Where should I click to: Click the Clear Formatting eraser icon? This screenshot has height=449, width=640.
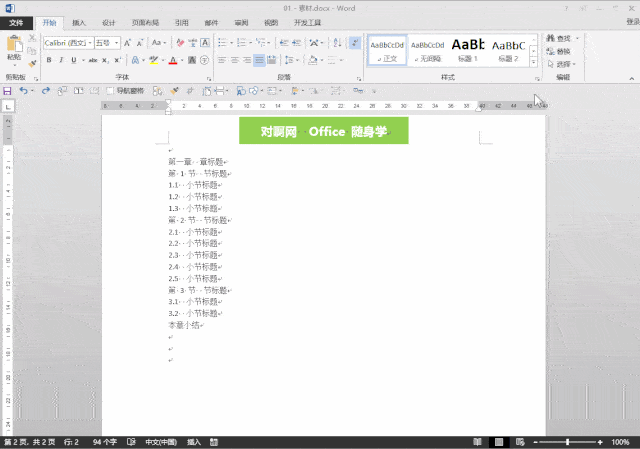(180, 43)
